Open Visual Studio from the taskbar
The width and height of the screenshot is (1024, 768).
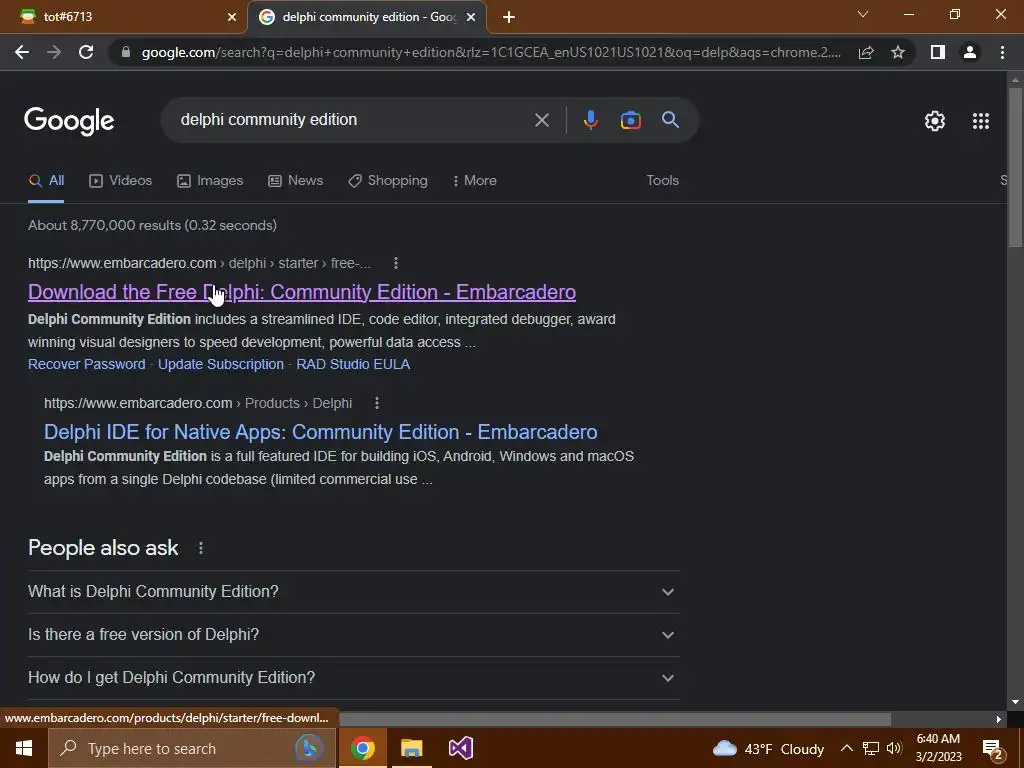tap(460, 748)
